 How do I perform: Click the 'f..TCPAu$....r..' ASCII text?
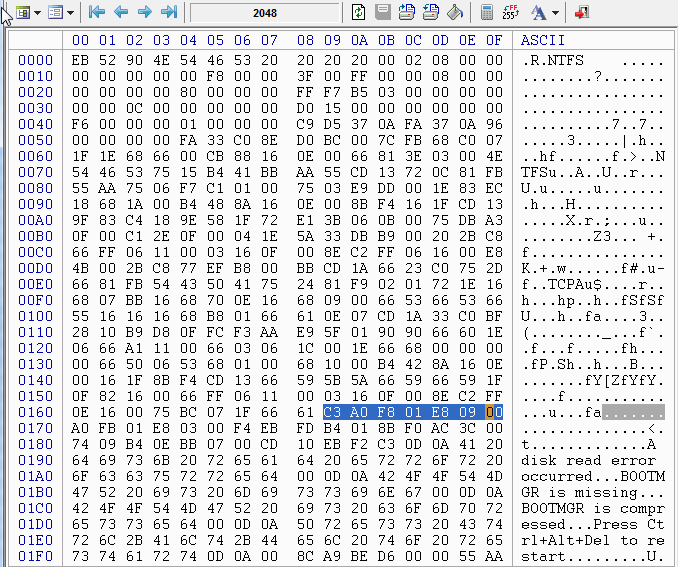[x=593, y=284]
